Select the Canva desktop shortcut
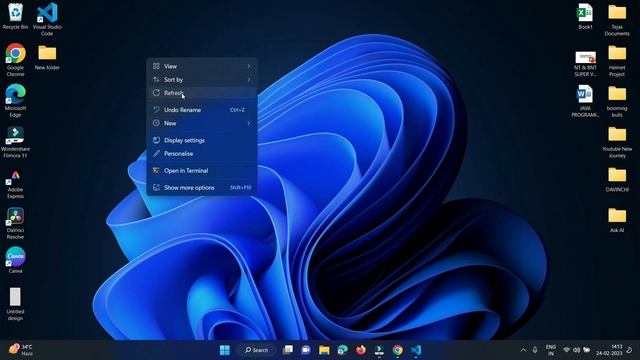The height and width of the screenshot is (360, 640). pyautogui.click(x=15, y=260)
